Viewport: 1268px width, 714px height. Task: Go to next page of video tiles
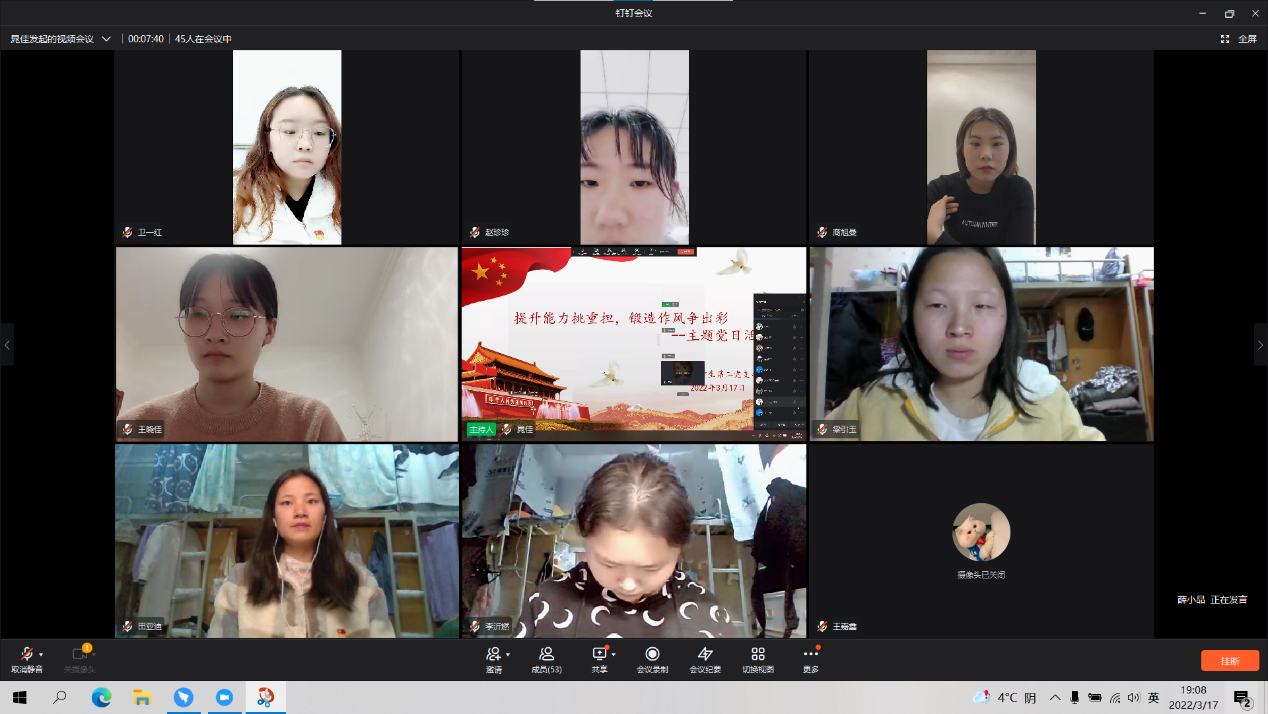point(1260,345)
